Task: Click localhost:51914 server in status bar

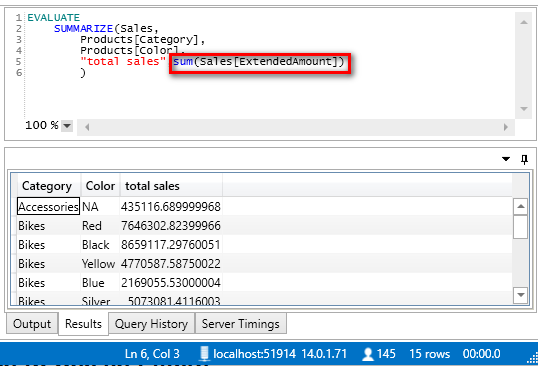Action: [x=254, y=354]
